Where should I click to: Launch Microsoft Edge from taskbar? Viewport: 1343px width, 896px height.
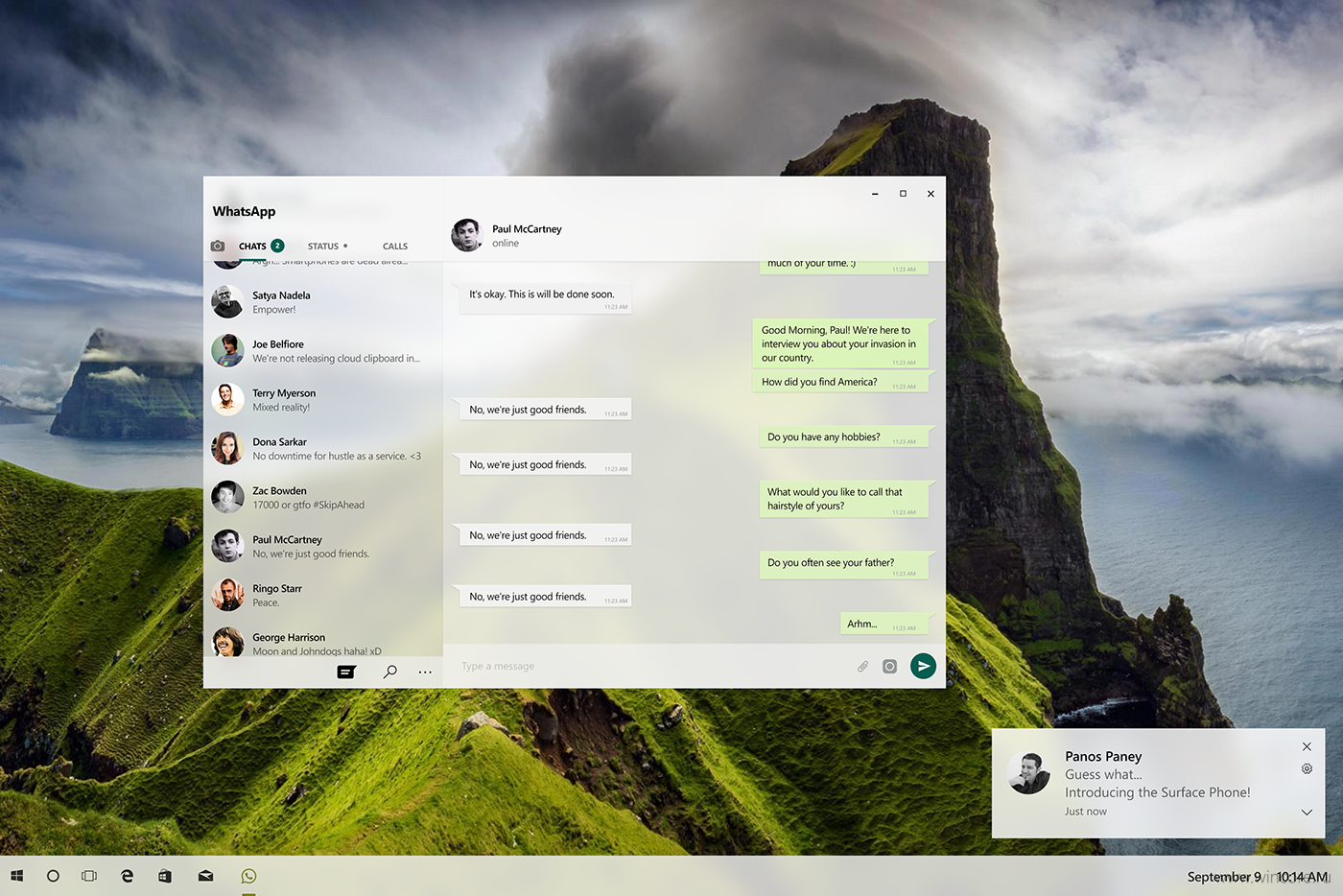(x=127, y=876)
